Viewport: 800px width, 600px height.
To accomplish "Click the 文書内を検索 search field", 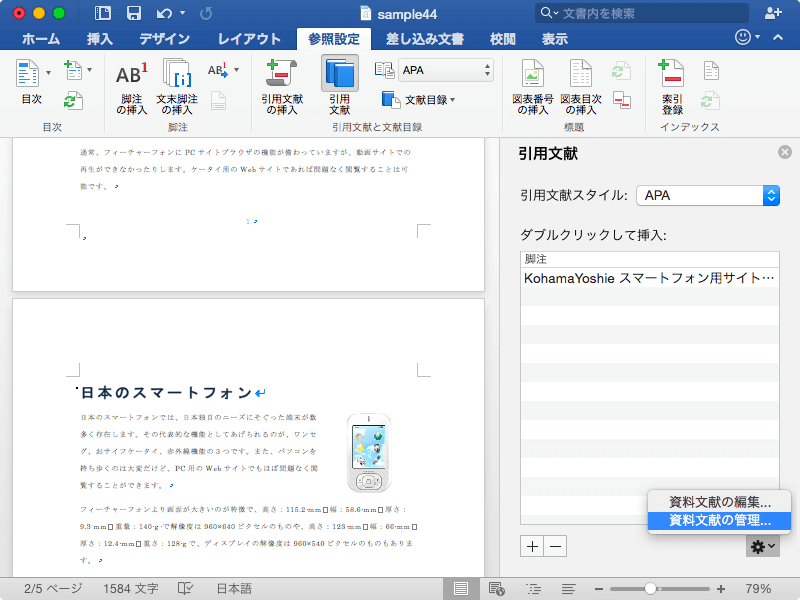I will tap(642, 13).
